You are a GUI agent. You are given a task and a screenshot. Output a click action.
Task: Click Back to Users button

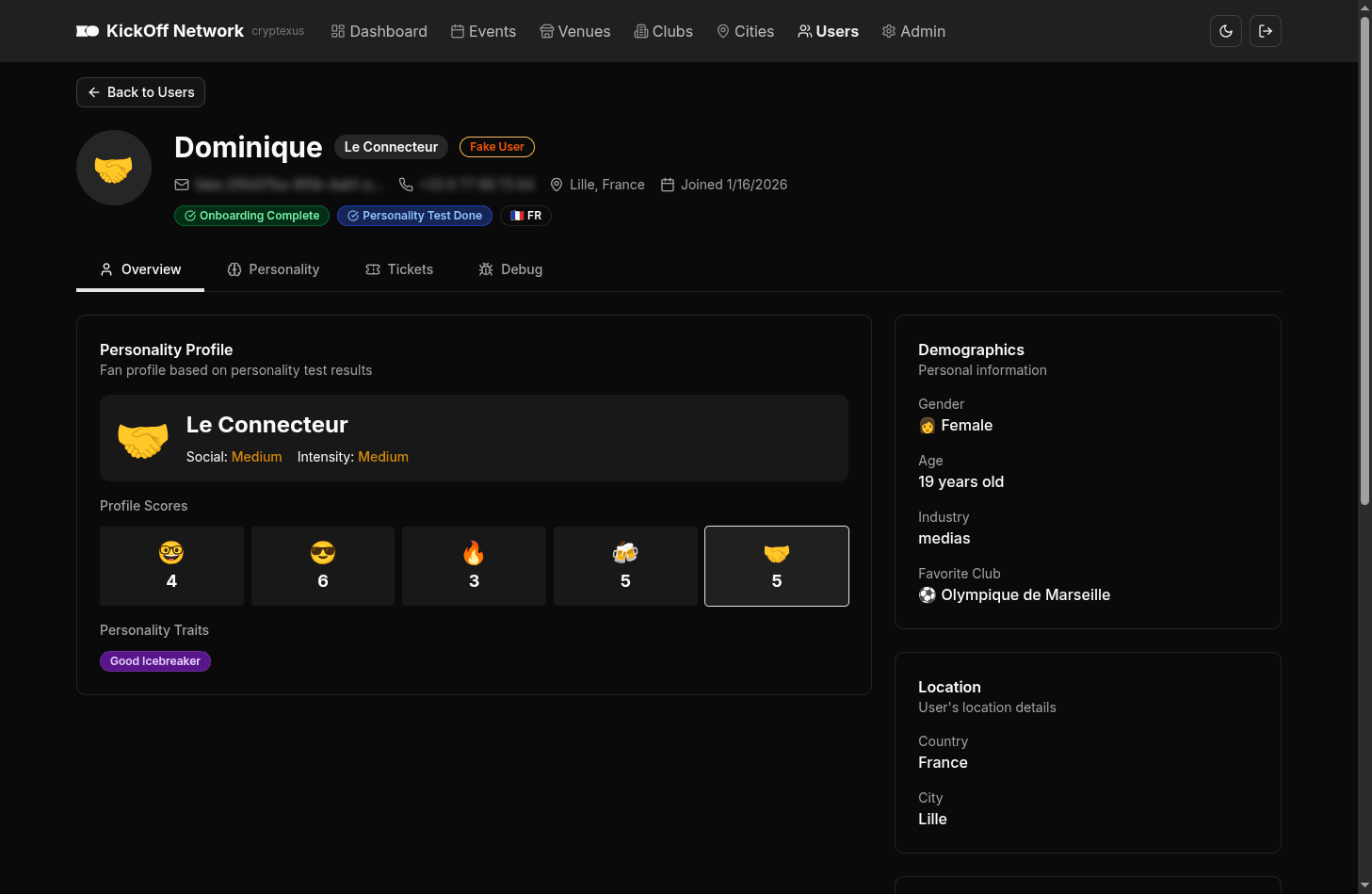(x=140, y=92)
